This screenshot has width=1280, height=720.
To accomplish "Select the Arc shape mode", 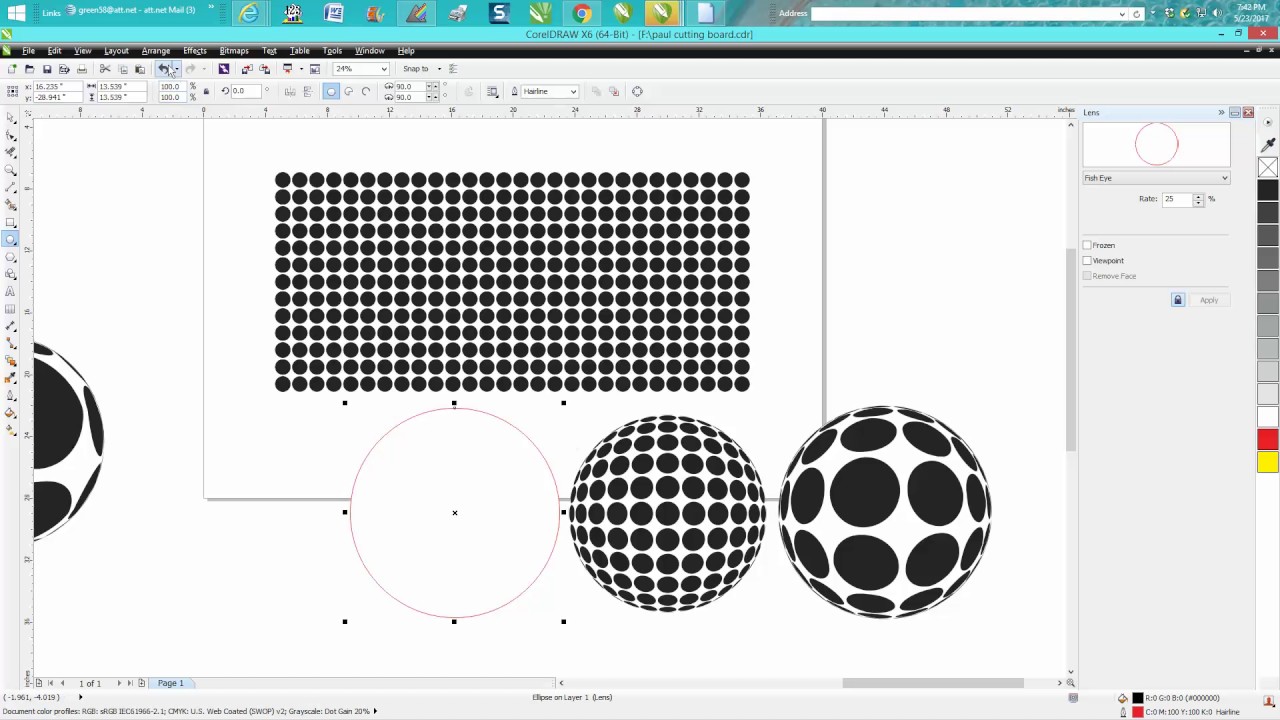I will 365,91.
